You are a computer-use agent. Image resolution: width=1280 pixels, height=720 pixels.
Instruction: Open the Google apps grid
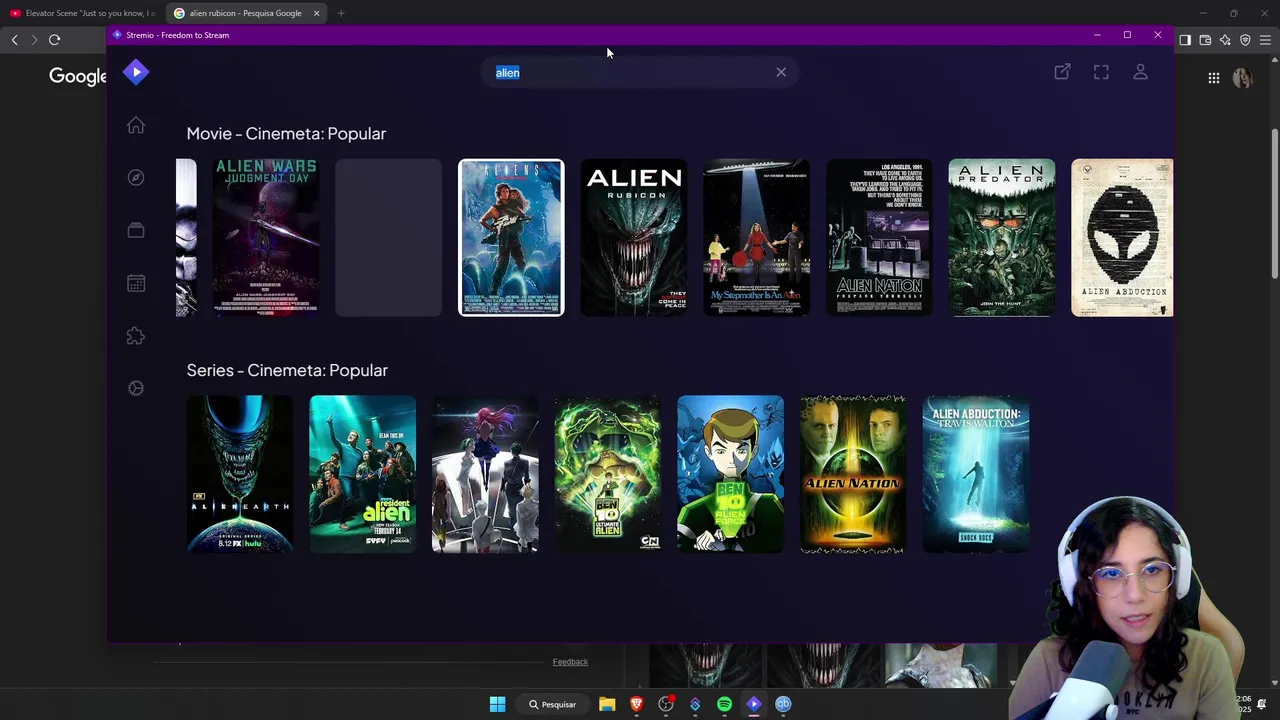click(1214, 78)
